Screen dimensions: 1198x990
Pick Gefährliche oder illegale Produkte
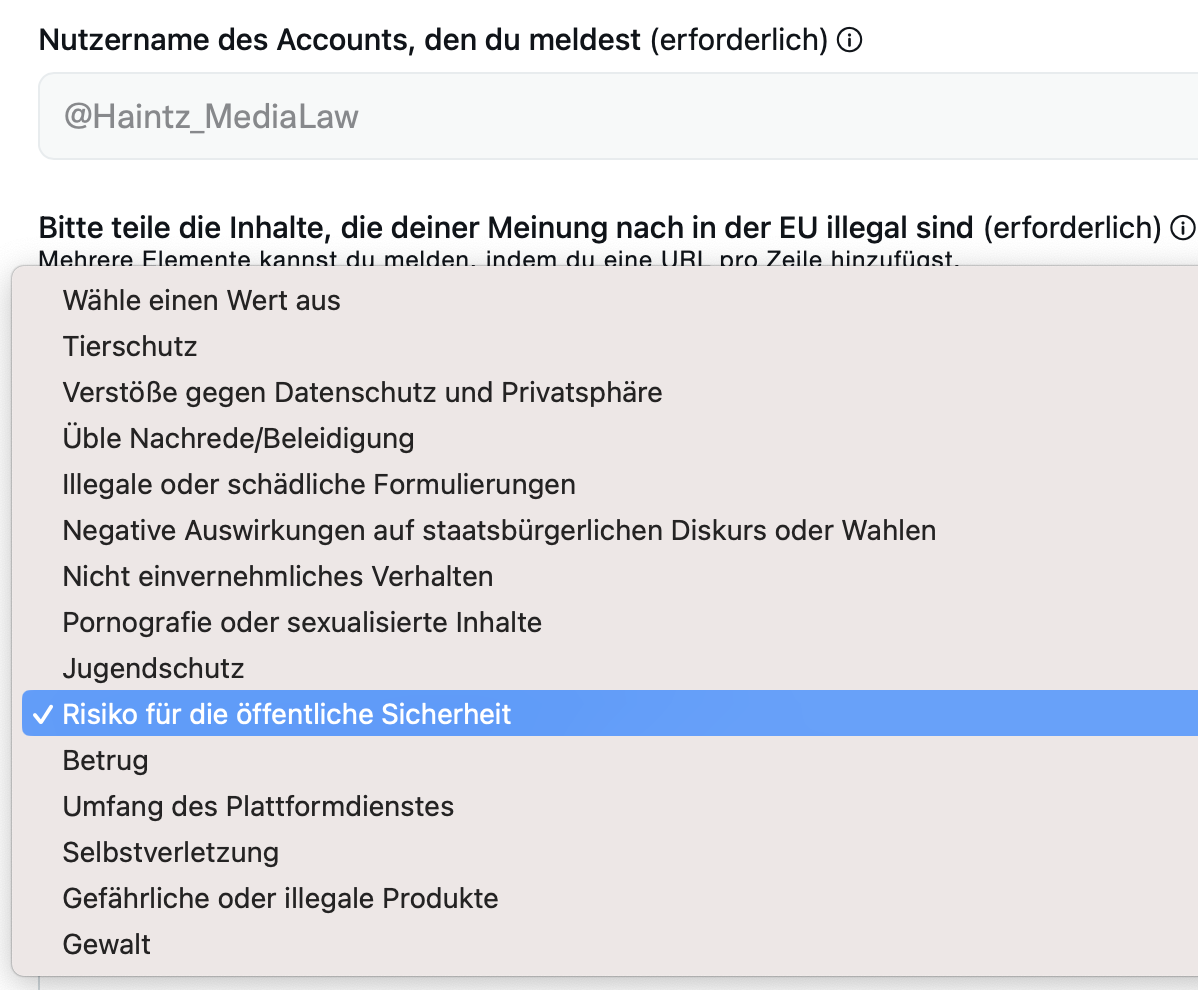coord(280,898)
